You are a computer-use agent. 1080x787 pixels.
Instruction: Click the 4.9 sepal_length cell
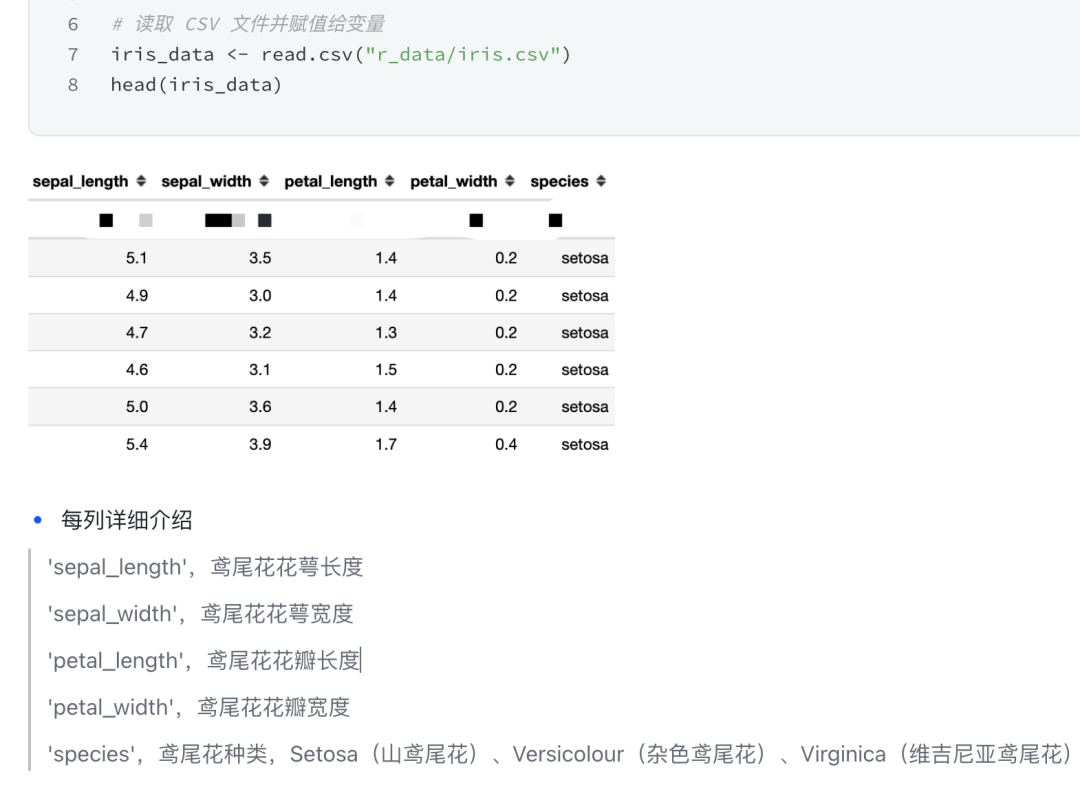(136, 295)
